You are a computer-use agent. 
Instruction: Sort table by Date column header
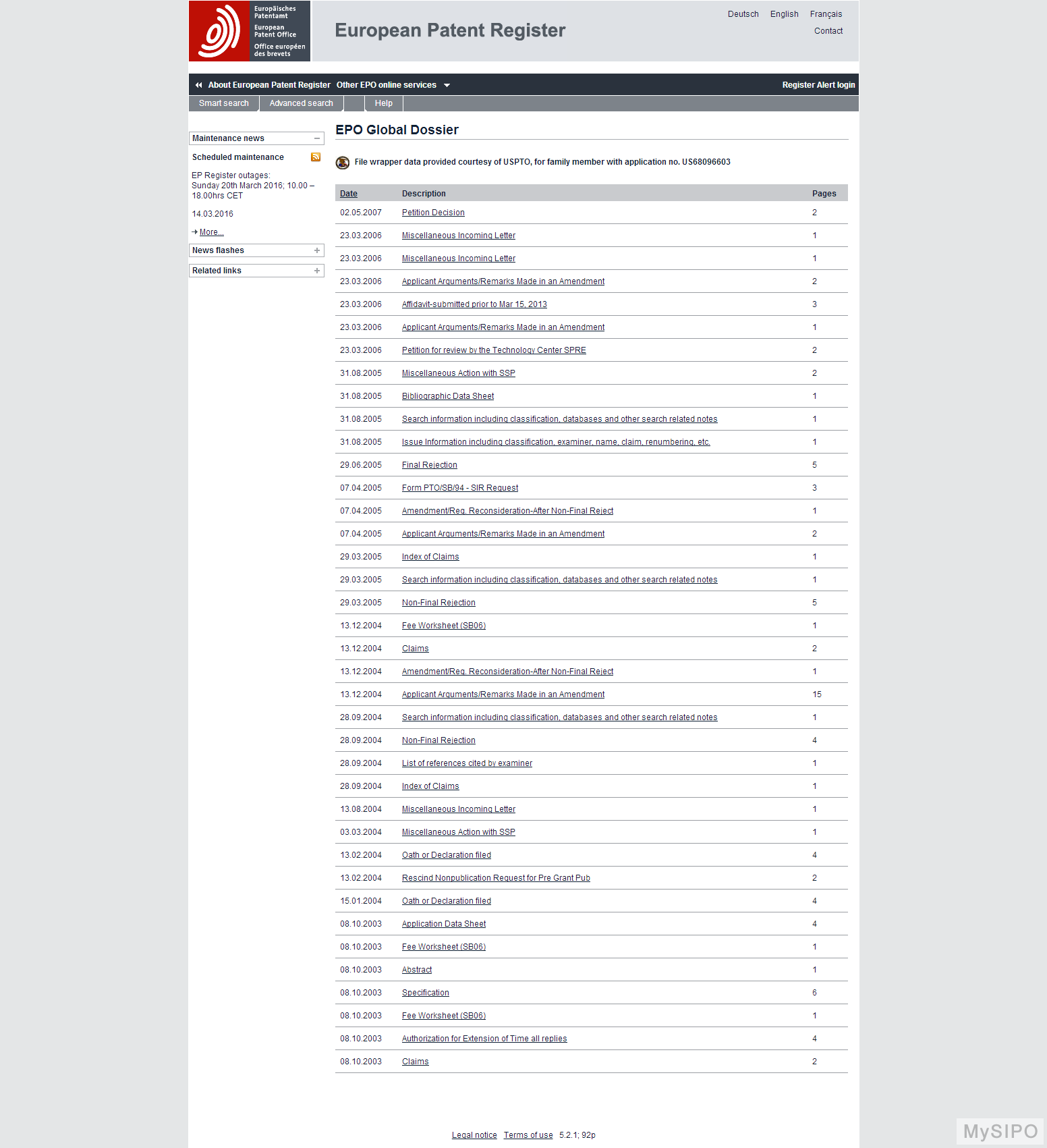click(348, 194)
